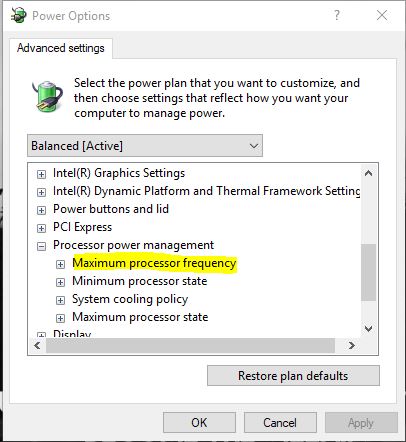
Task: Click the help question mark button
Action: coord(337,15)
